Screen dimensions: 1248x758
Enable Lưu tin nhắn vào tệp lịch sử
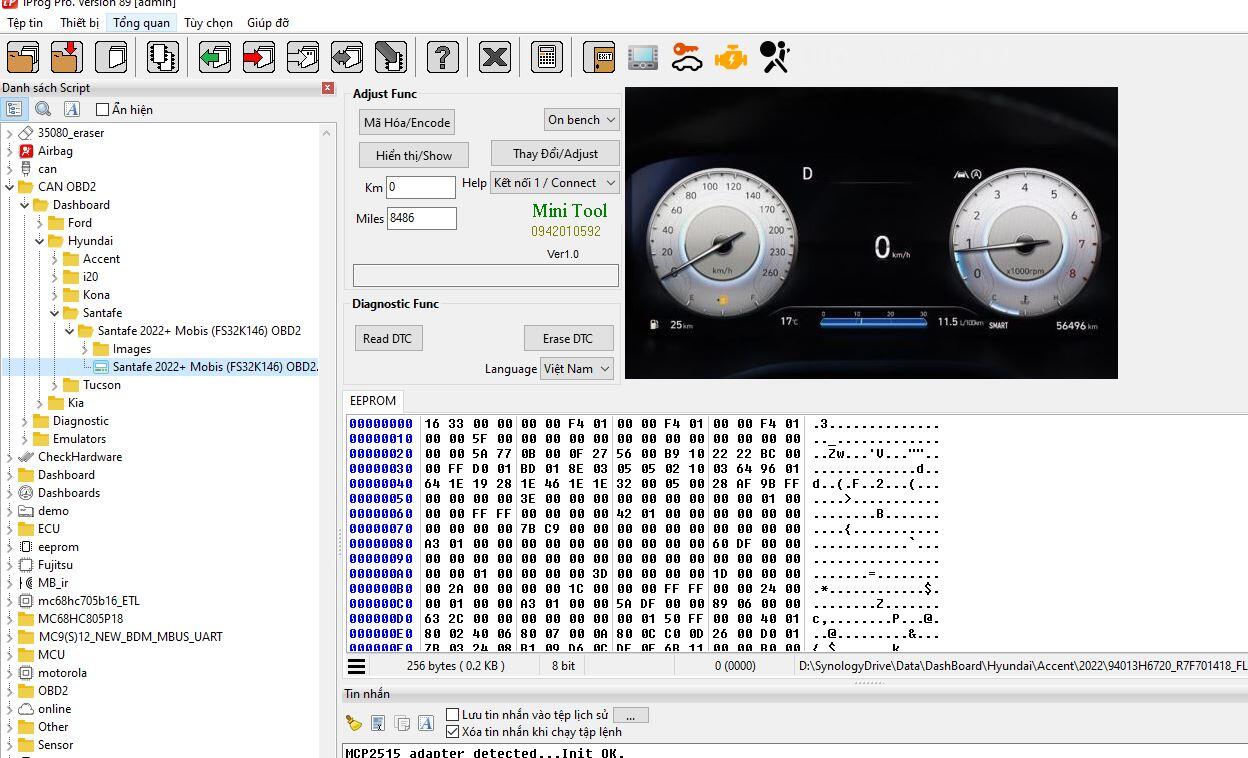(453, 715)
